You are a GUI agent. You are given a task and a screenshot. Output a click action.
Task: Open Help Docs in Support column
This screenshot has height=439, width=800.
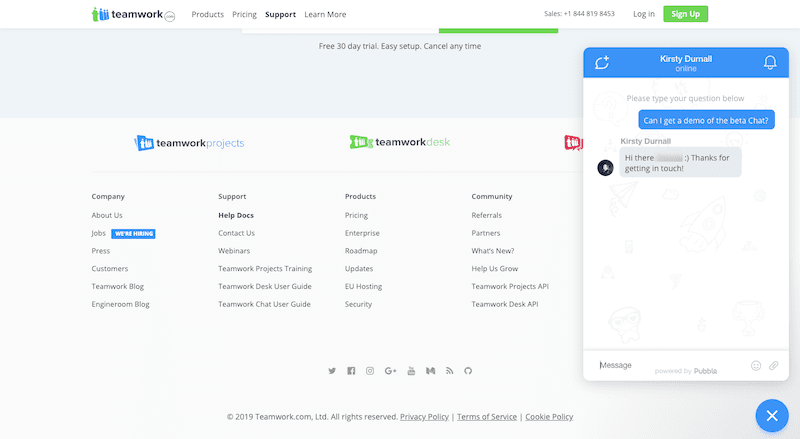(x=236, y=215)
